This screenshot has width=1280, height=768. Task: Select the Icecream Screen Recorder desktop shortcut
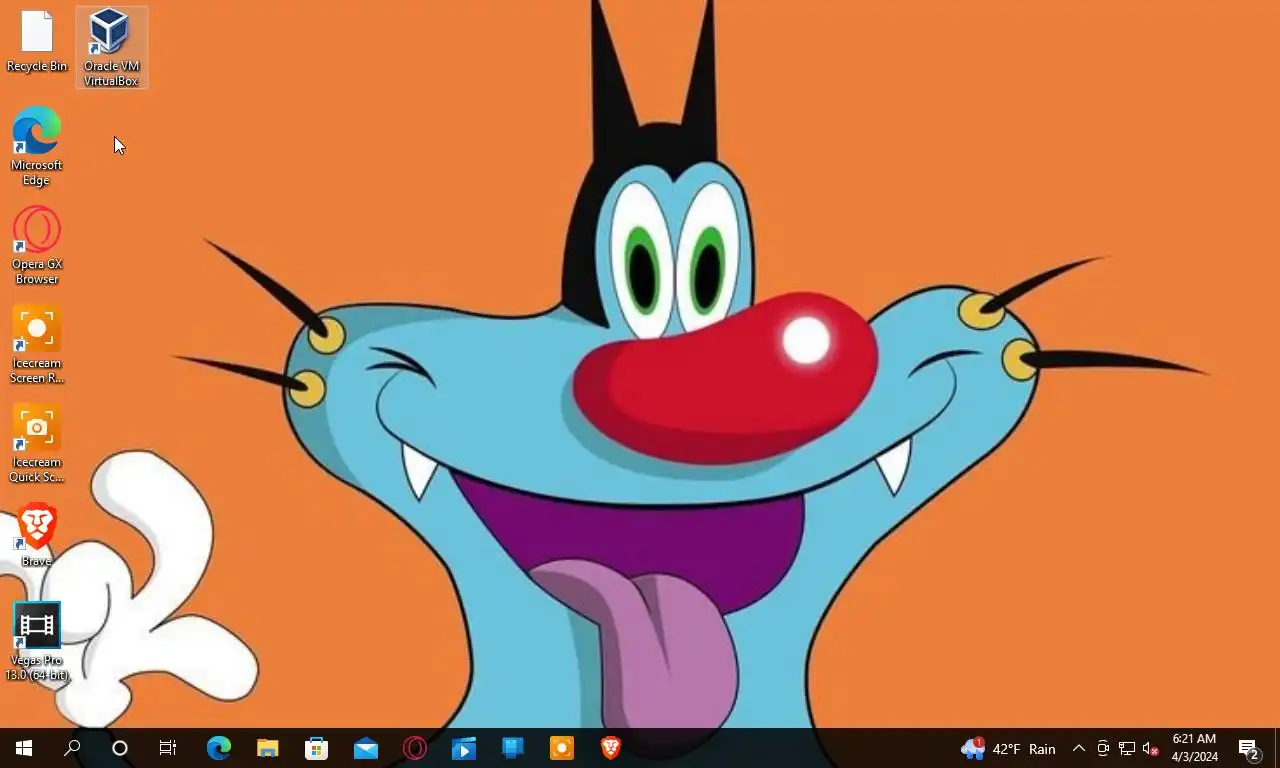point(37,344)
